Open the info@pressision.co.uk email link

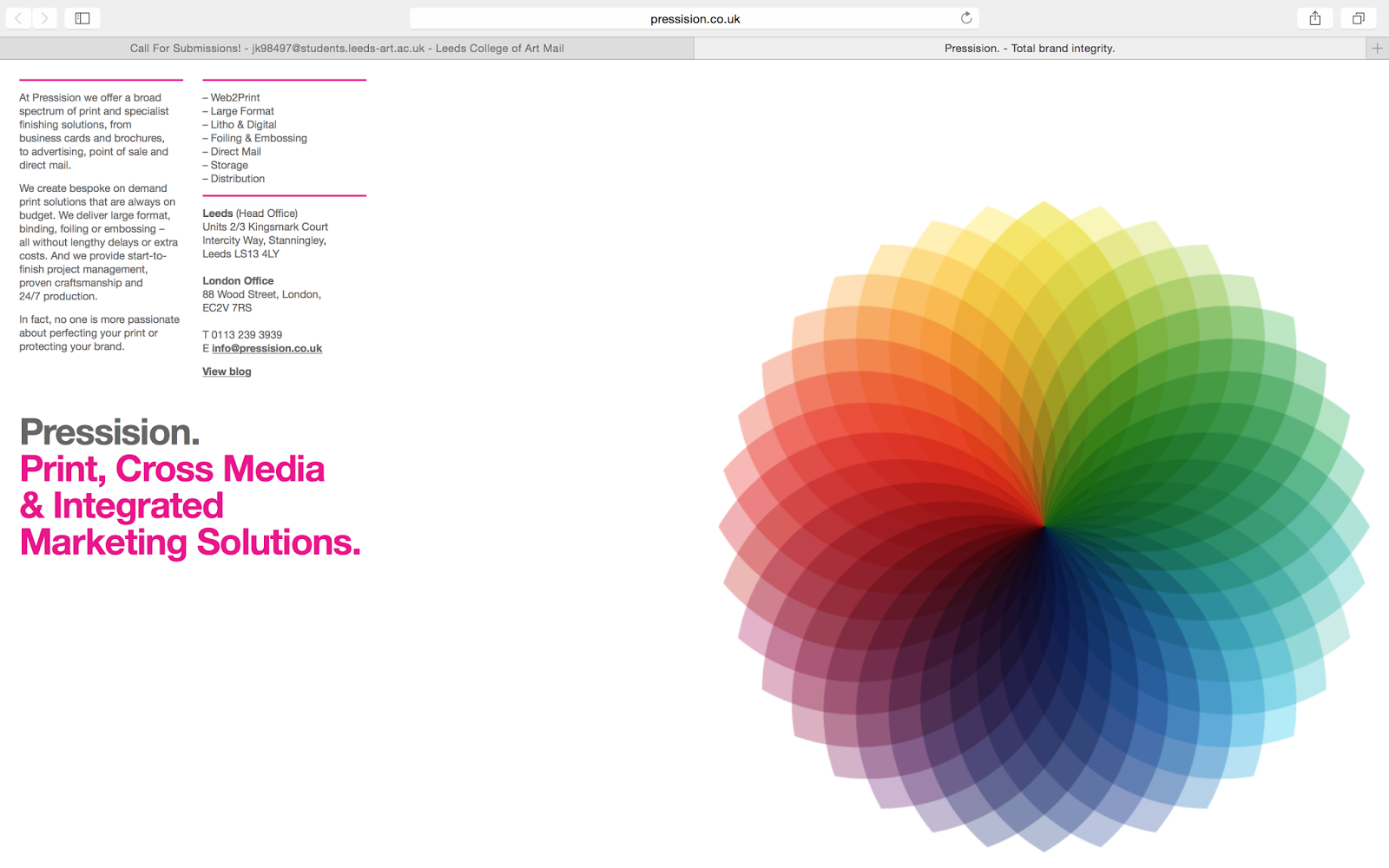tap(267, 348)
